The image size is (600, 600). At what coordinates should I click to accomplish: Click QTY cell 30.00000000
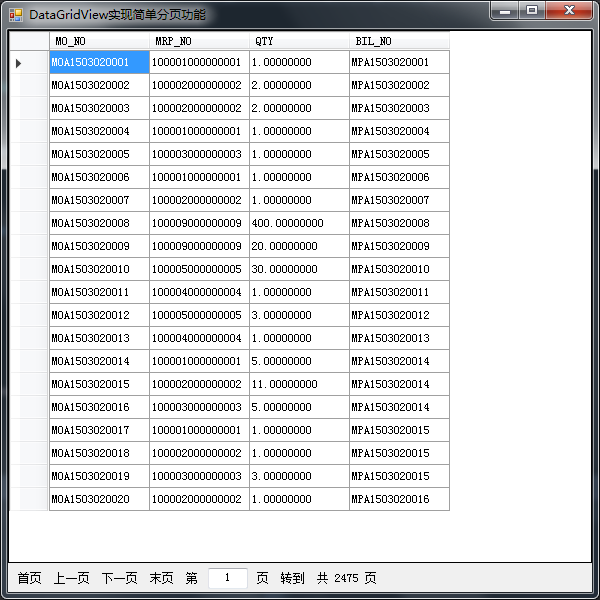click(299, 269)
